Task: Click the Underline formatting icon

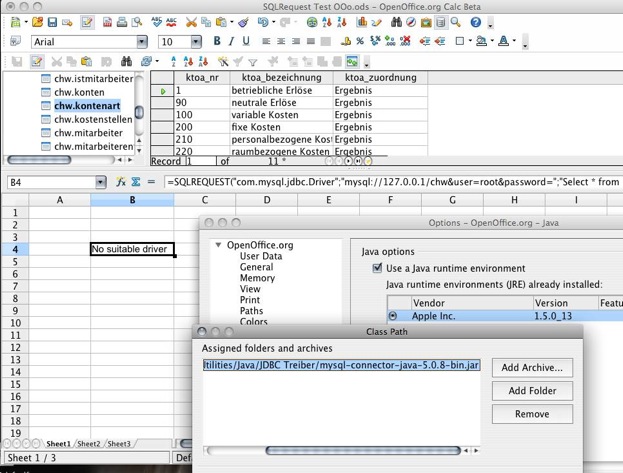Action: 245,42
